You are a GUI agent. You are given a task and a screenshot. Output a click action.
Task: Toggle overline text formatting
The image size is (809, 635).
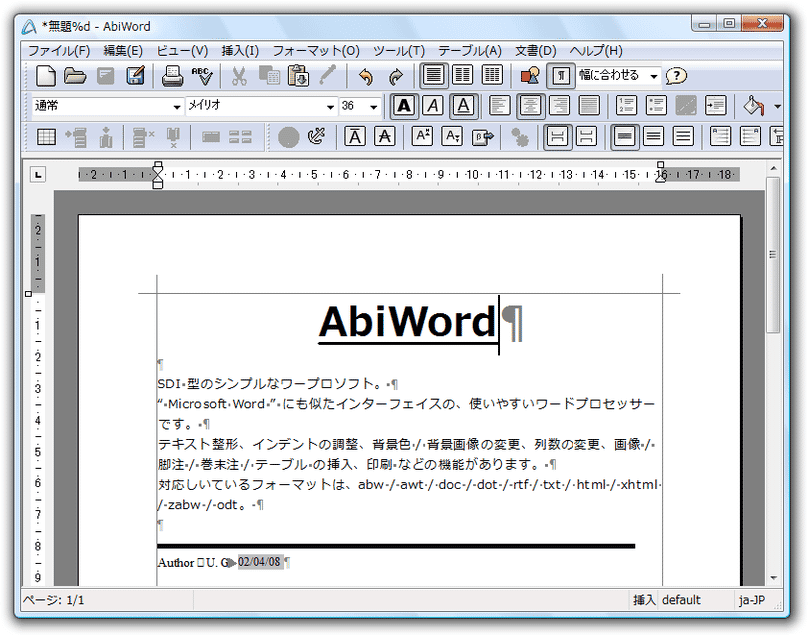[355, 137]
